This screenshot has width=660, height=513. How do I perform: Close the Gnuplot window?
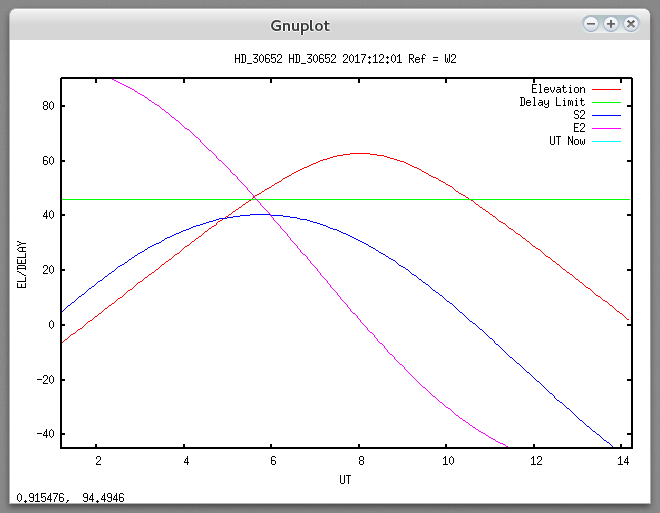631,23
